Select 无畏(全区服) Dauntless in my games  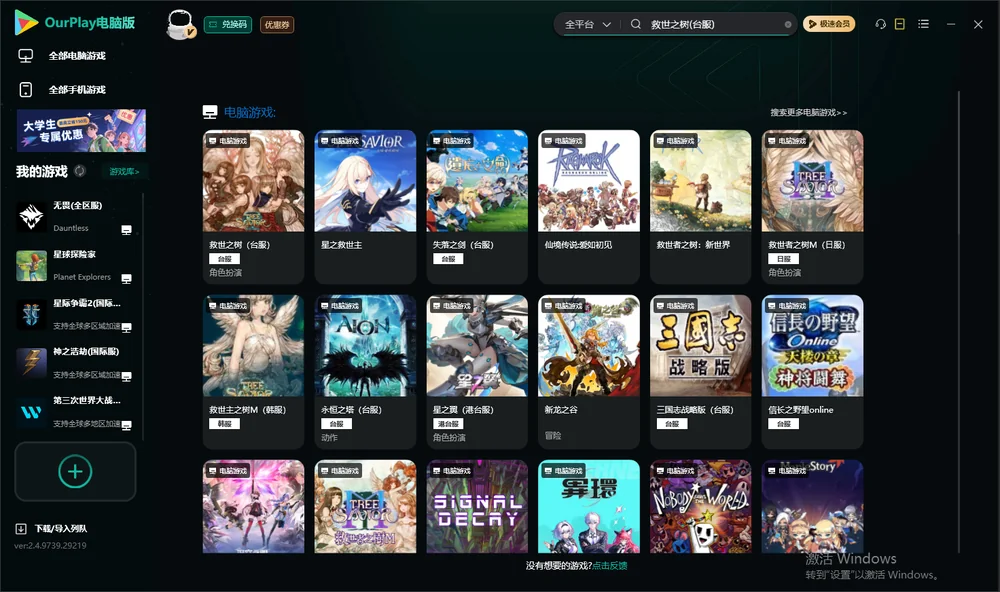point(75,217)
